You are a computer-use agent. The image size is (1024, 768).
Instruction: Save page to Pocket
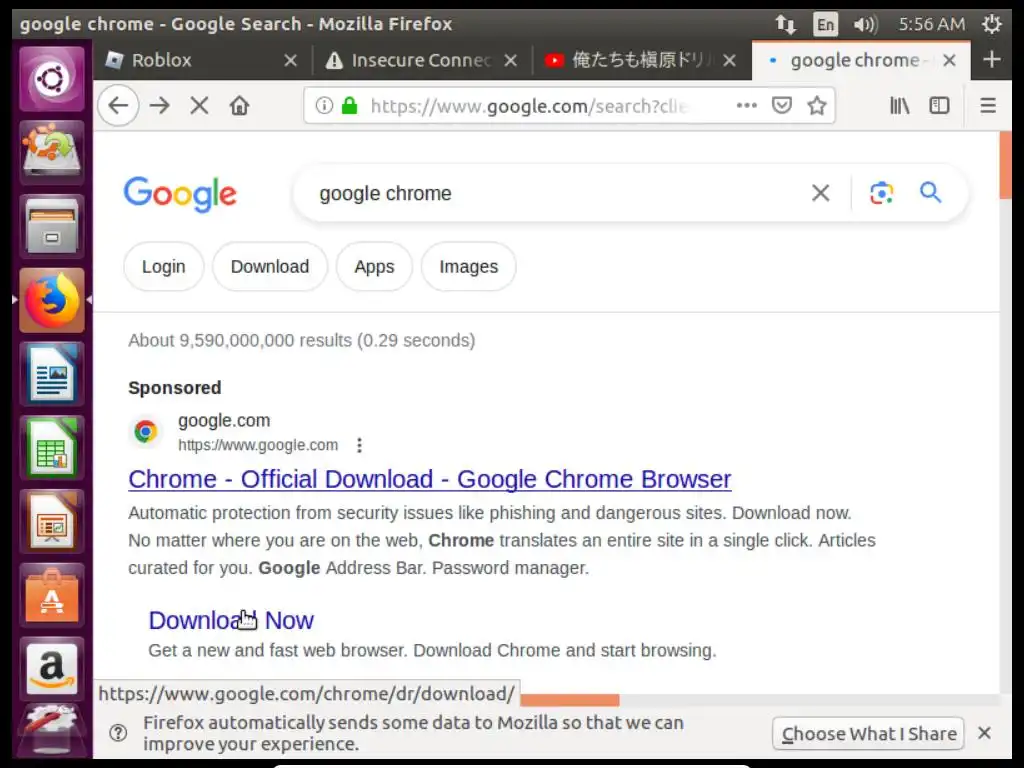[782, 105]
